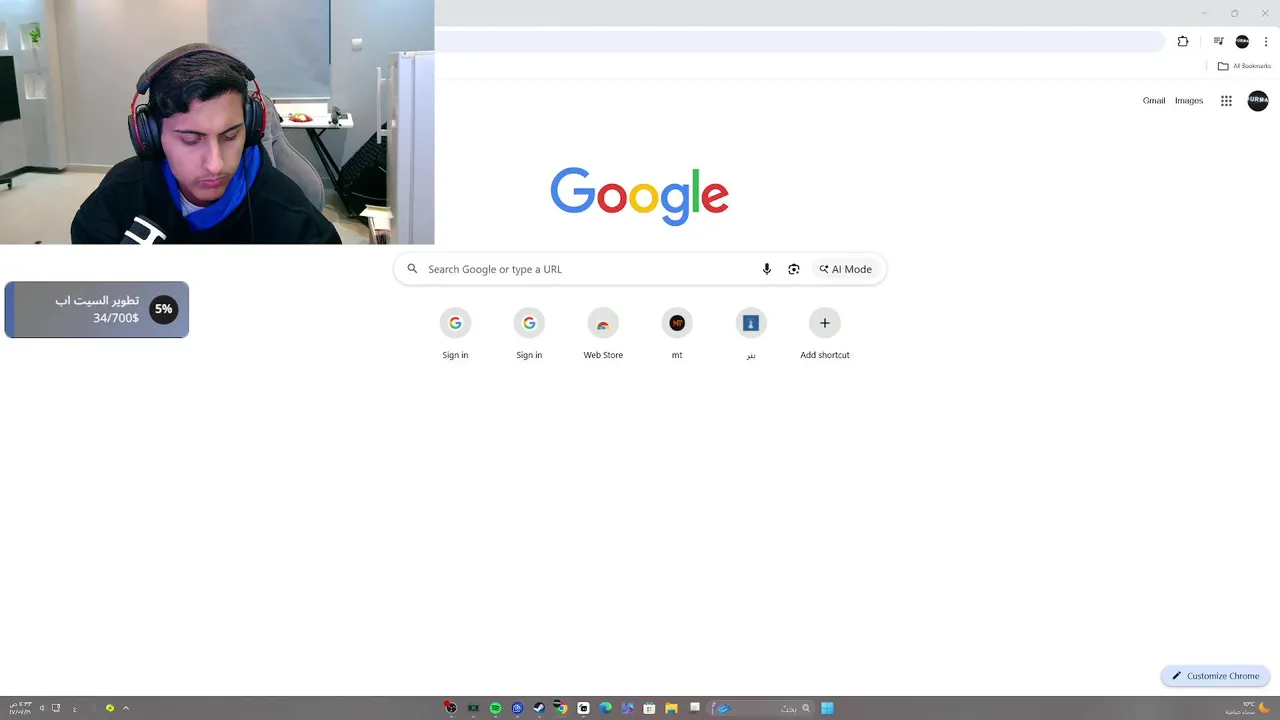The image size is (1280, 720).
Task: Open Google Images link
Action: tap(1189, 100)
